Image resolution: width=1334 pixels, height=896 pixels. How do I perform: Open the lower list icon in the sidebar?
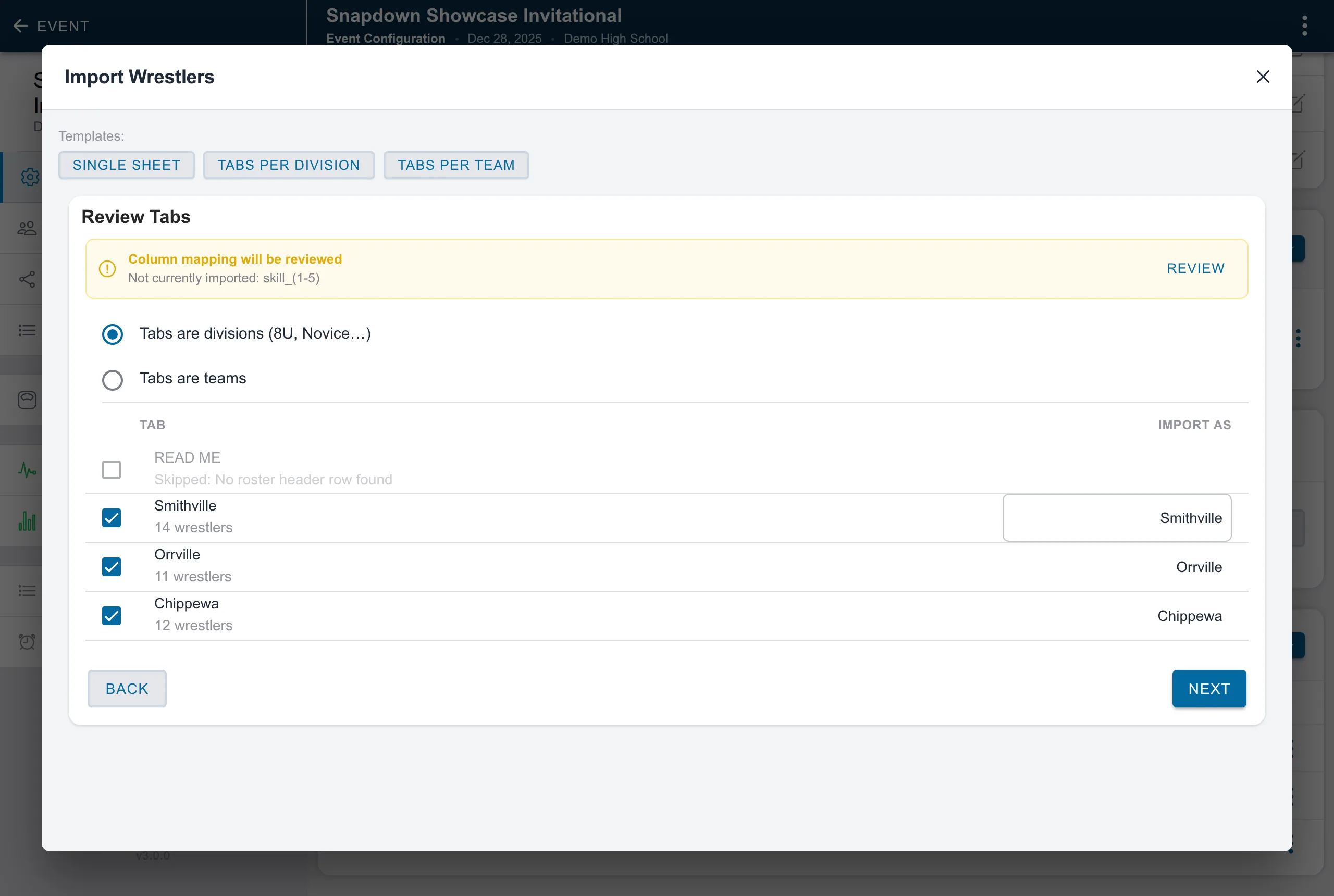pos(27,590)
